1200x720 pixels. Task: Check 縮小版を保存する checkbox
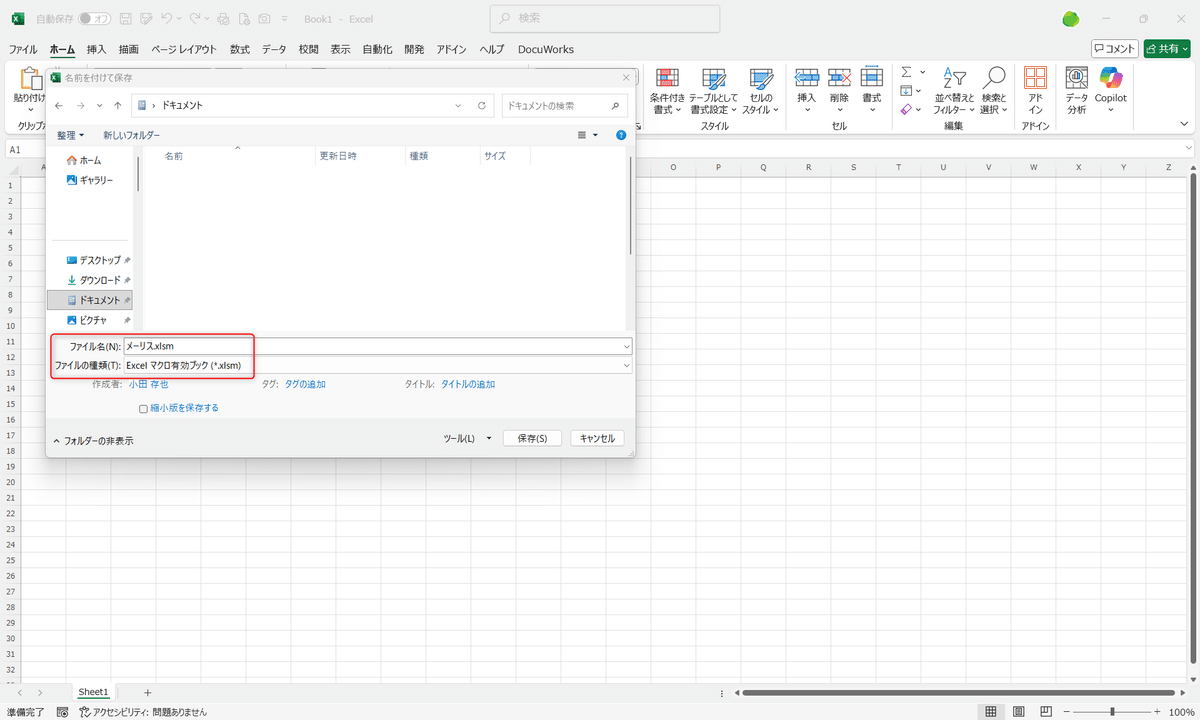[143, 408]
